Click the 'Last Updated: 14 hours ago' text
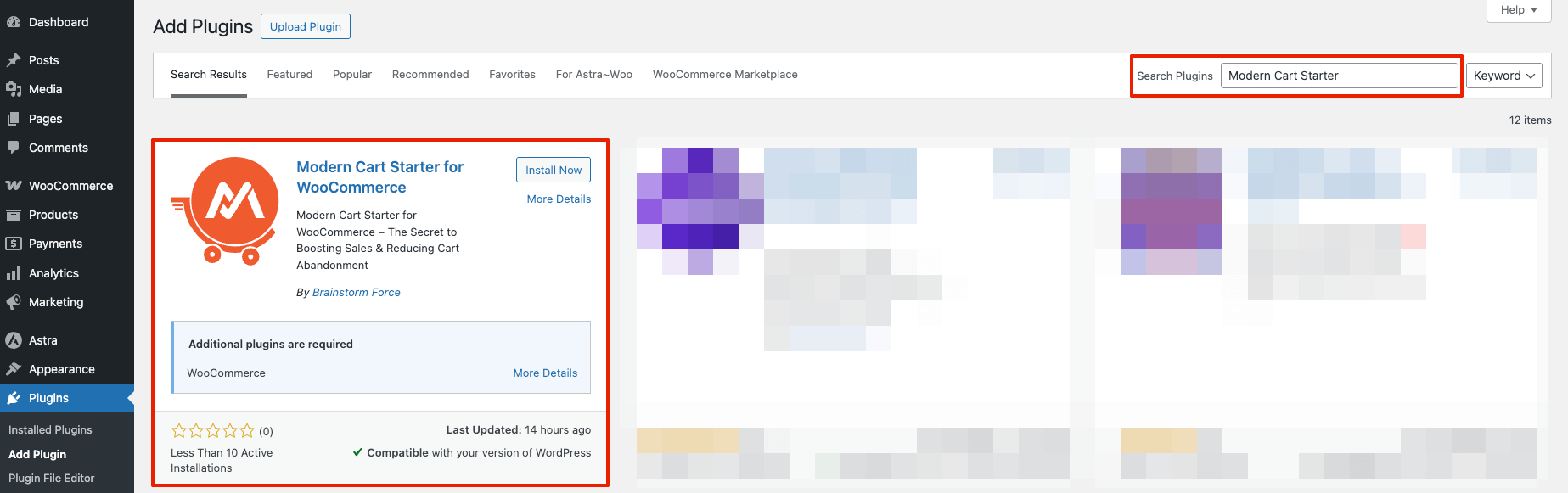Image resolution: width=1568 pixels, height=493 pixels. coord(519,429)
